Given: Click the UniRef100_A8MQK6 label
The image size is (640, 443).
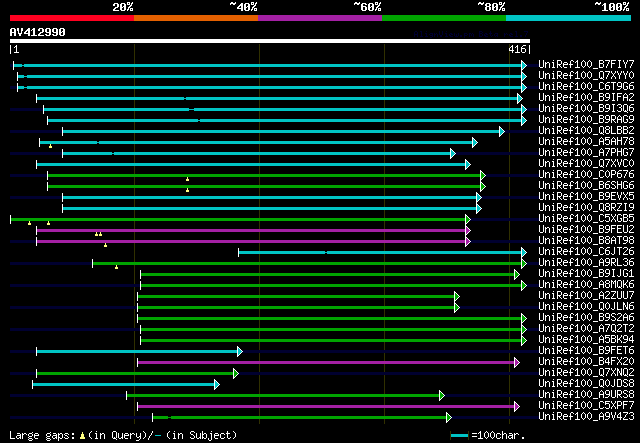Looking at the screenshot, I should [x=586, y=285].
